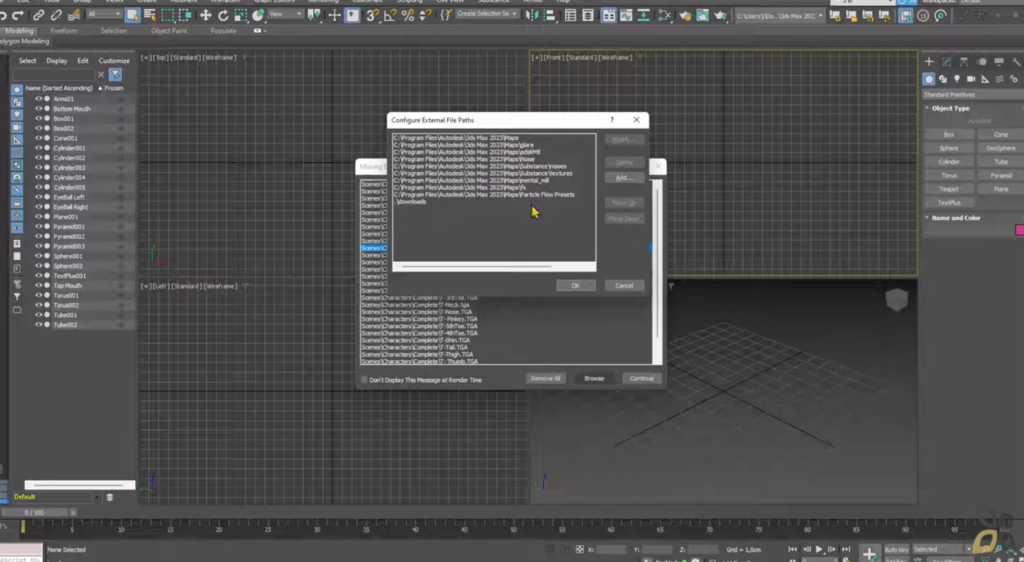Click the Mirror tool icon

(532, 14)
